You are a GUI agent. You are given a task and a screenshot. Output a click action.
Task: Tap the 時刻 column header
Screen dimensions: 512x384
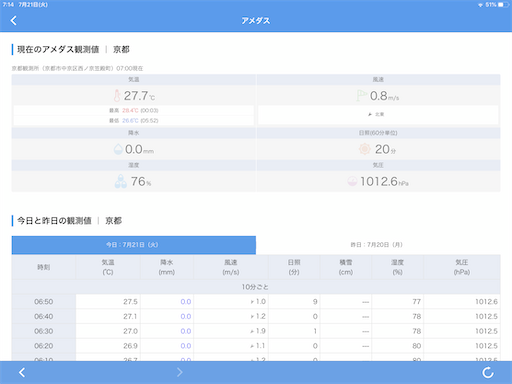coord(44,267)
